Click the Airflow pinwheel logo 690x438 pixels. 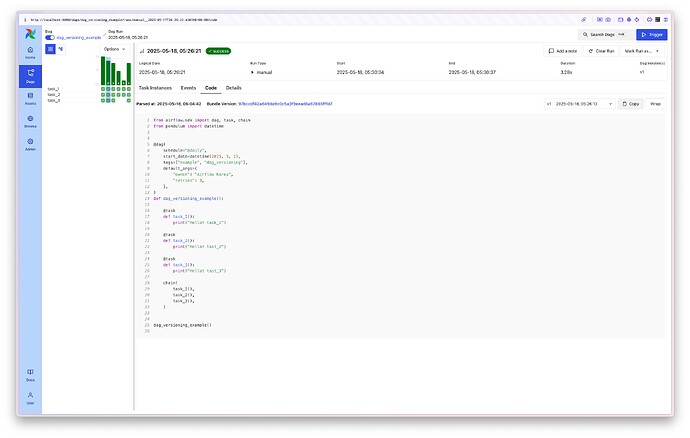30,34
